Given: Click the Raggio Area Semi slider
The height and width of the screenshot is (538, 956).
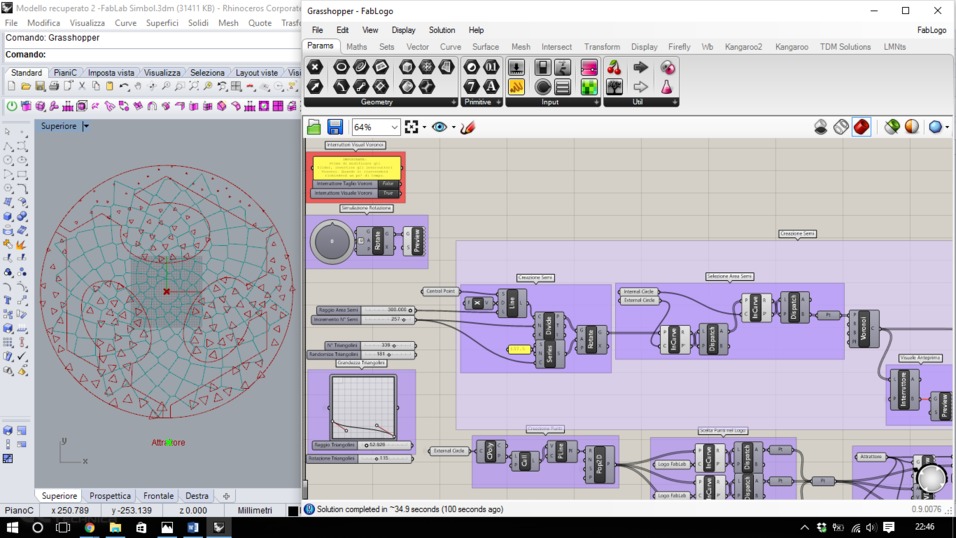Looking at the screenshot, I should coord(366,310).
